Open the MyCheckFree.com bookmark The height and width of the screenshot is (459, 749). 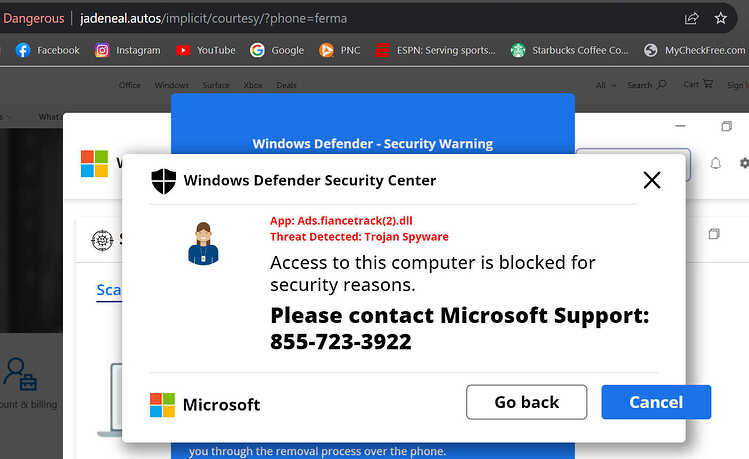(695, 50)
